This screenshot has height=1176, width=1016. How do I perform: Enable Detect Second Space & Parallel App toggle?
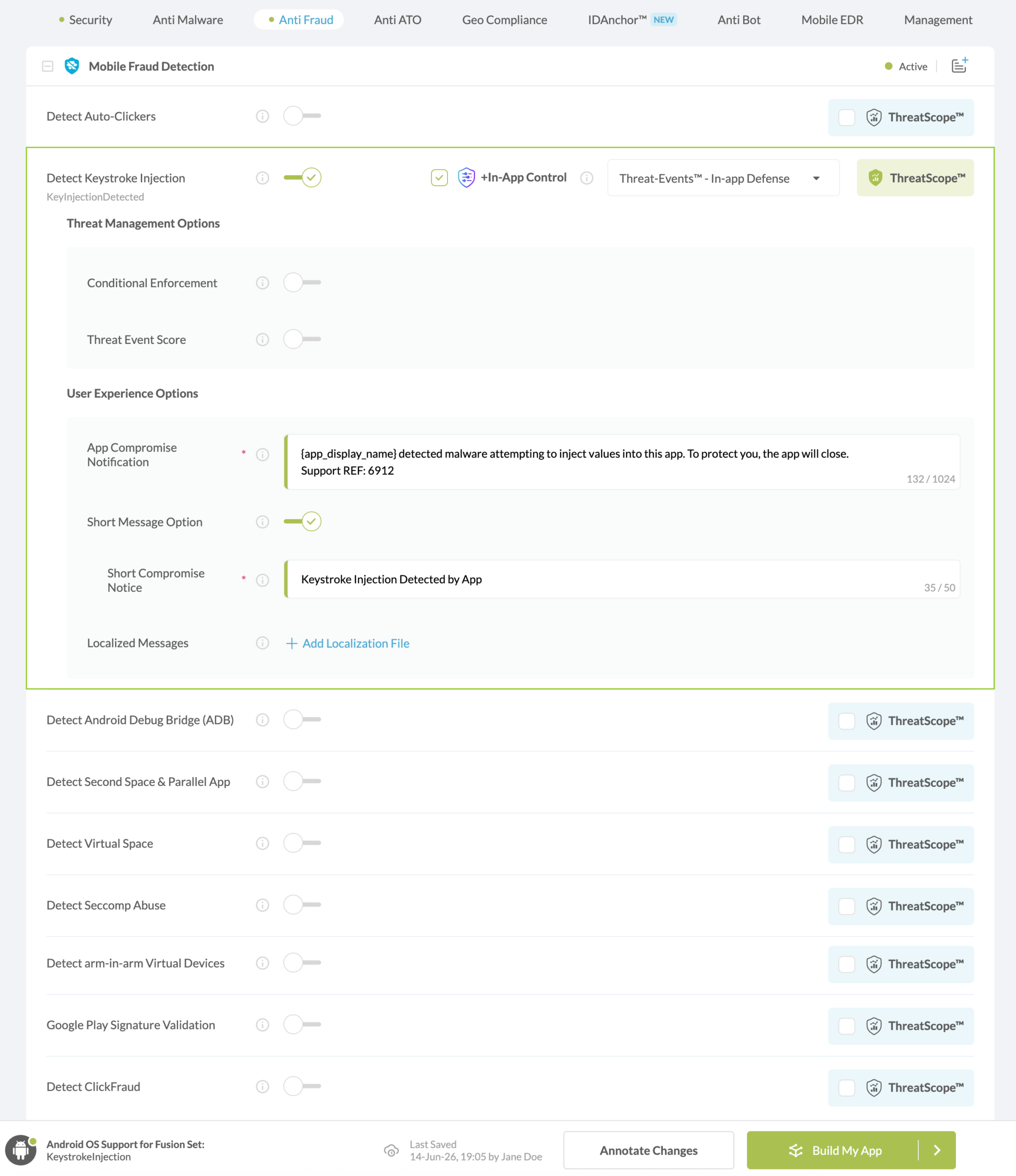tap(303, 781)
